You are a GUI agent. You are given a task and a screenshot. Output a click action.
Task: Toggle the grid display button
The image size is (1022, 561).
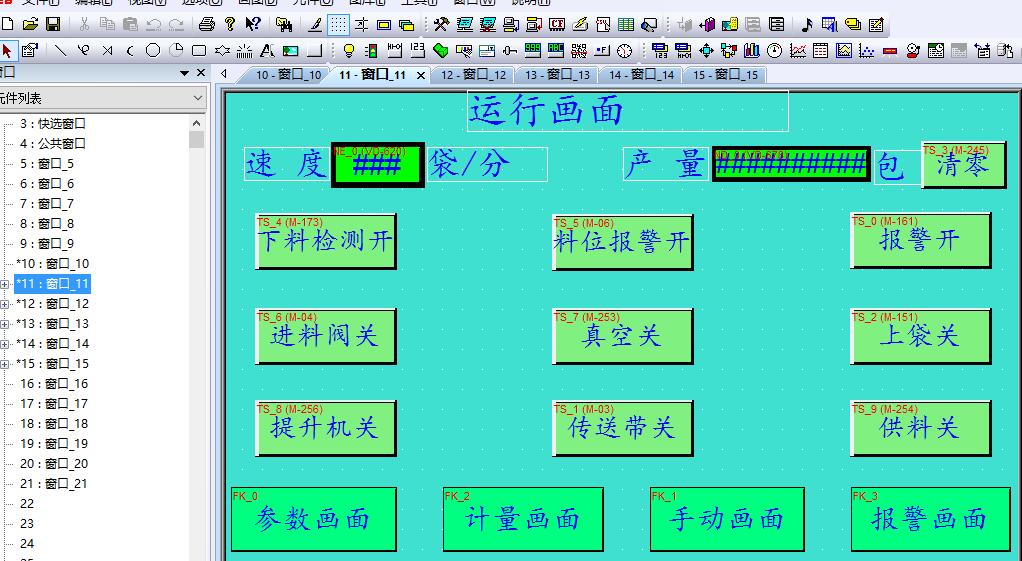point(338,24)
